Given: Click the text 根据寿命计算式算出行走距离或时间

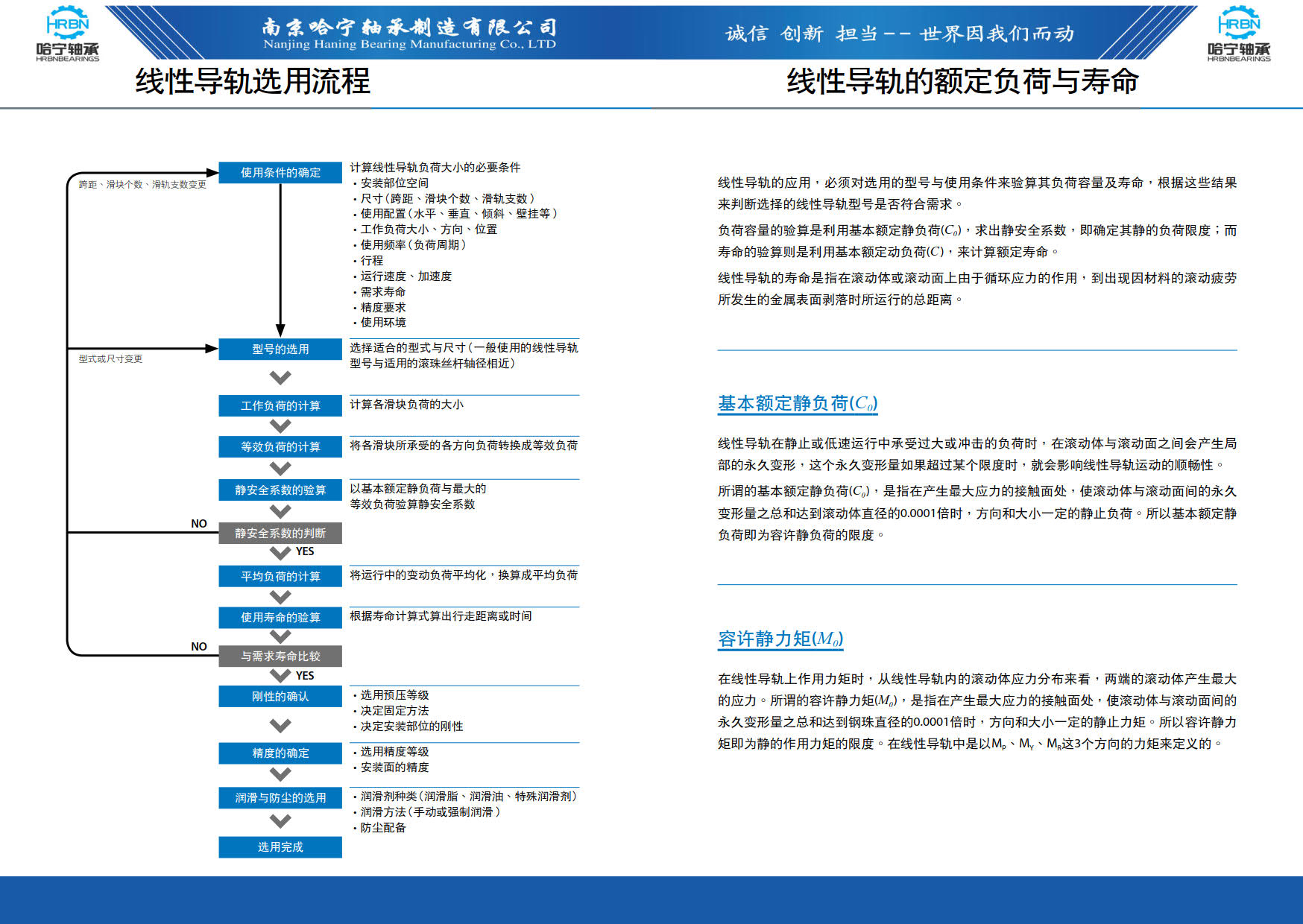Looking at the screenshot, I should point(441,616).
